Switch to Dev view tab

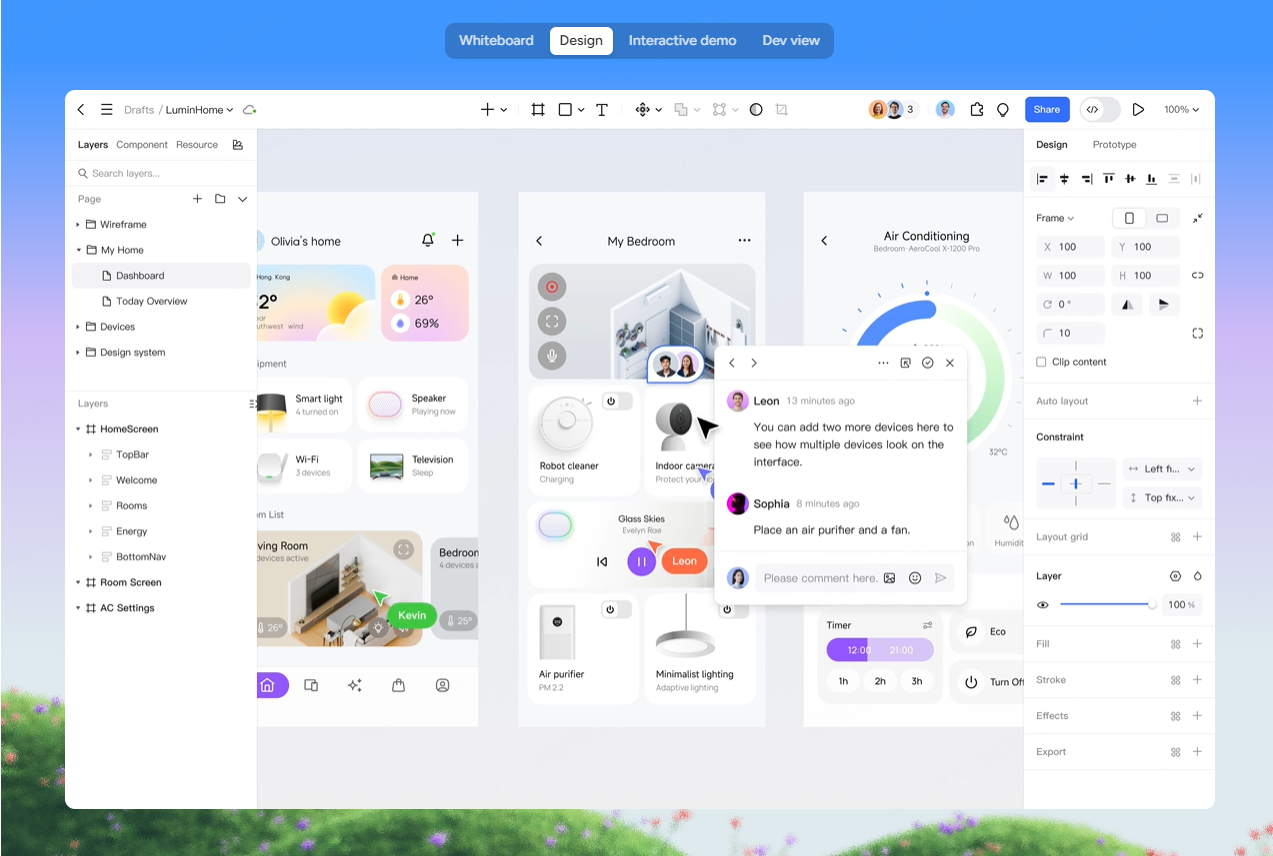pos(791,41)
